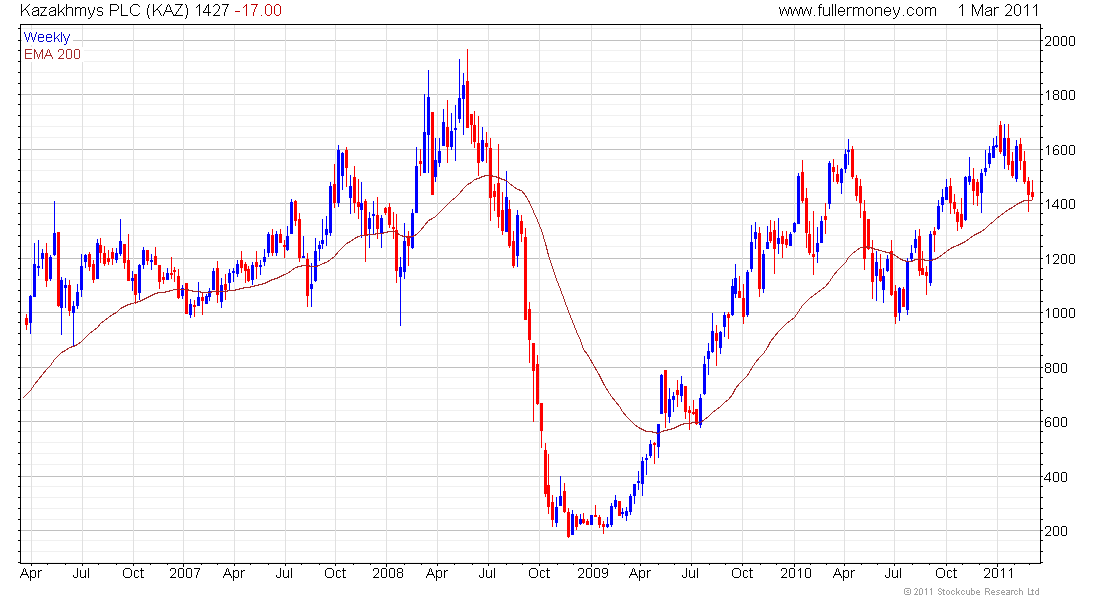The image size is (1100, 600).
Task: Click the '2011' time axis label
Action: point(998,573)
